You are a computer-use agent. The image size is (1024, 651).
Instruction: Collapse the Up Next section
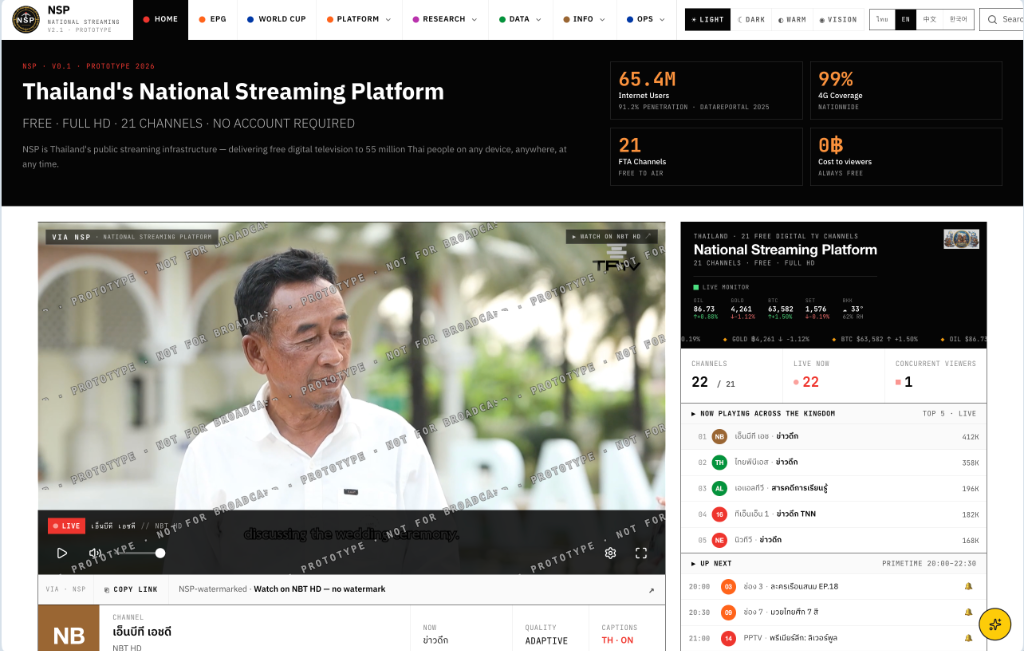pos(693,564)
